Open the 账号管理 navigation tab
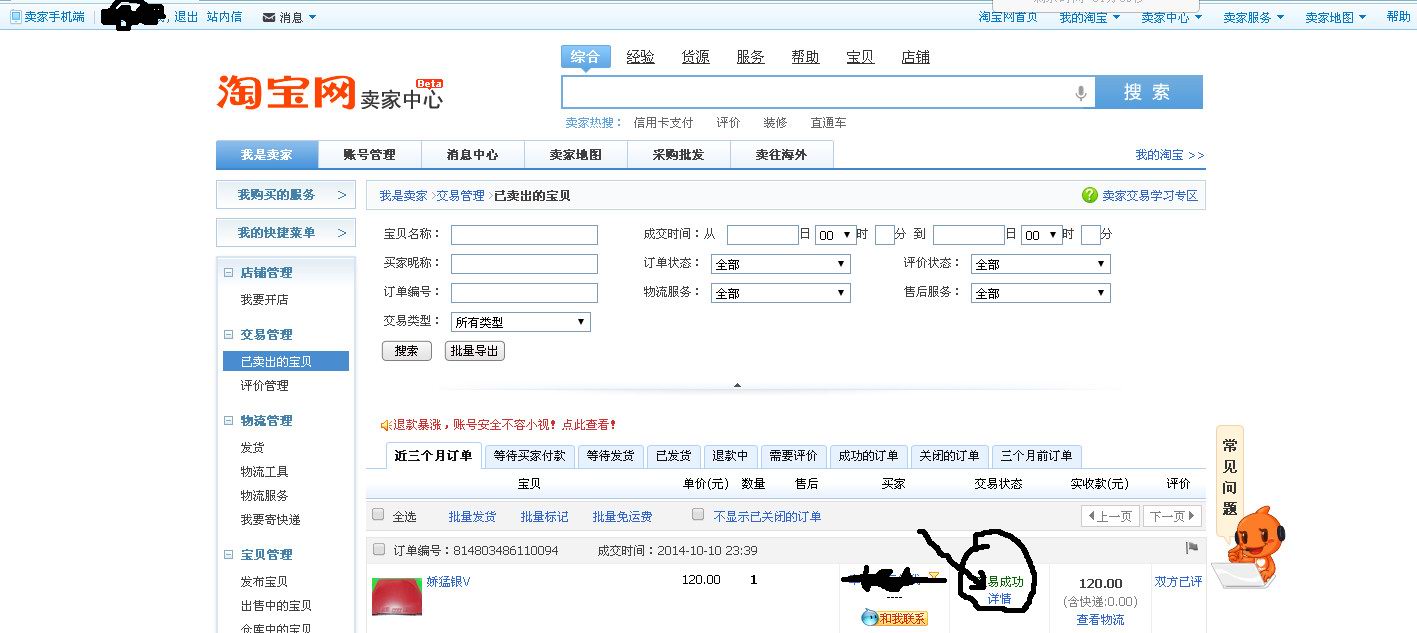 pos(369,155)
